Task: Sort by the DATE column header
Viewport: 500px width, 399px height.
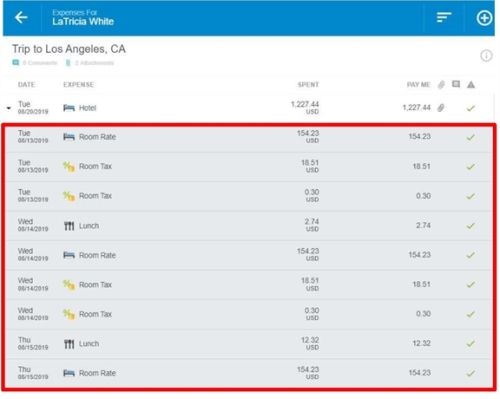Action: (26, 85)
